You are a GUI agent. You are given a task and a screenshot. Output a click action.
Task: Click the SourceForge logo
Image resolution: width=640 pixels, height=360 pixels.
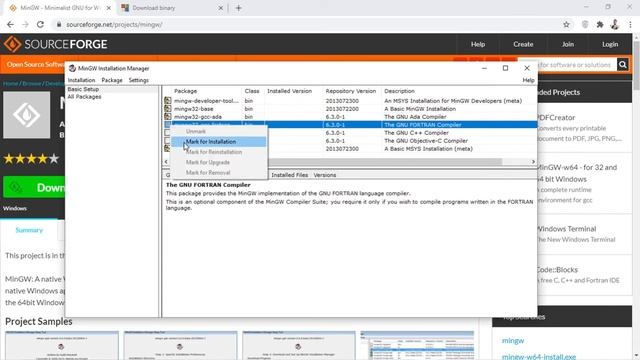(56, 44)
